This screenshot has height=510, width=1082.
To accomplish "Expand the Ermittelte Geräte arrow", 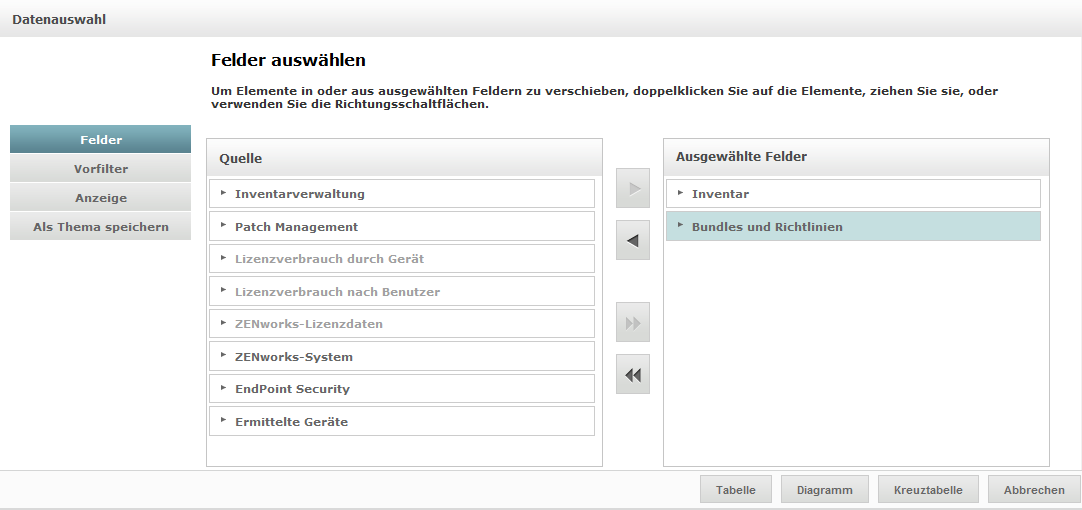I will coord(224,421).
